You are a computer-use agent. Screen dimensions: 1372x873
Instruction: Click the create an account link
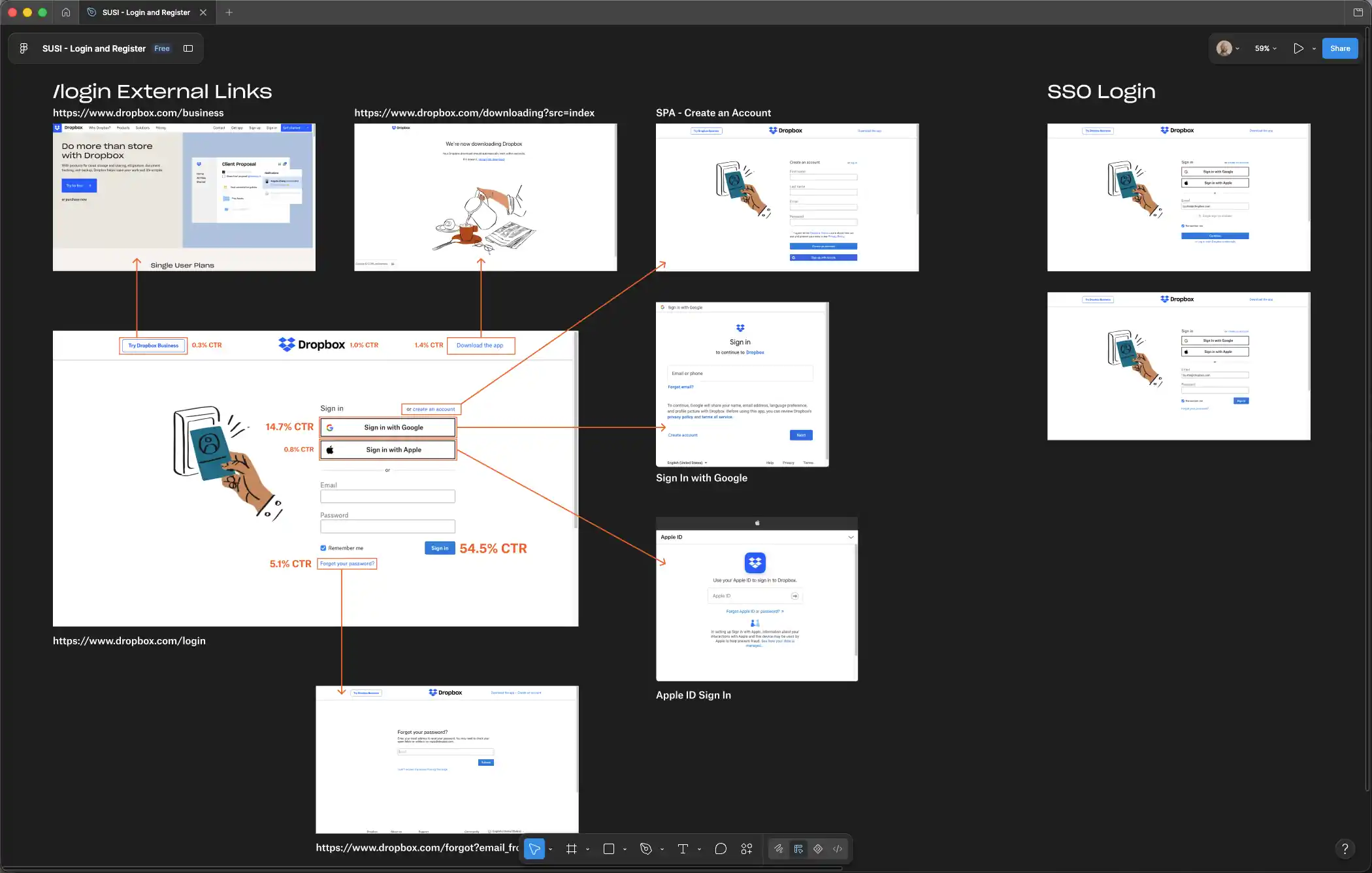pyautogui.click(x=434, y=409)
